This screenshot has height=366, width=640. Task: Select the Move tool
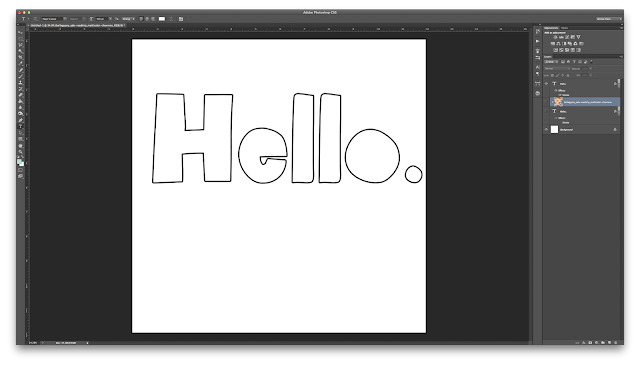point(21,33)
